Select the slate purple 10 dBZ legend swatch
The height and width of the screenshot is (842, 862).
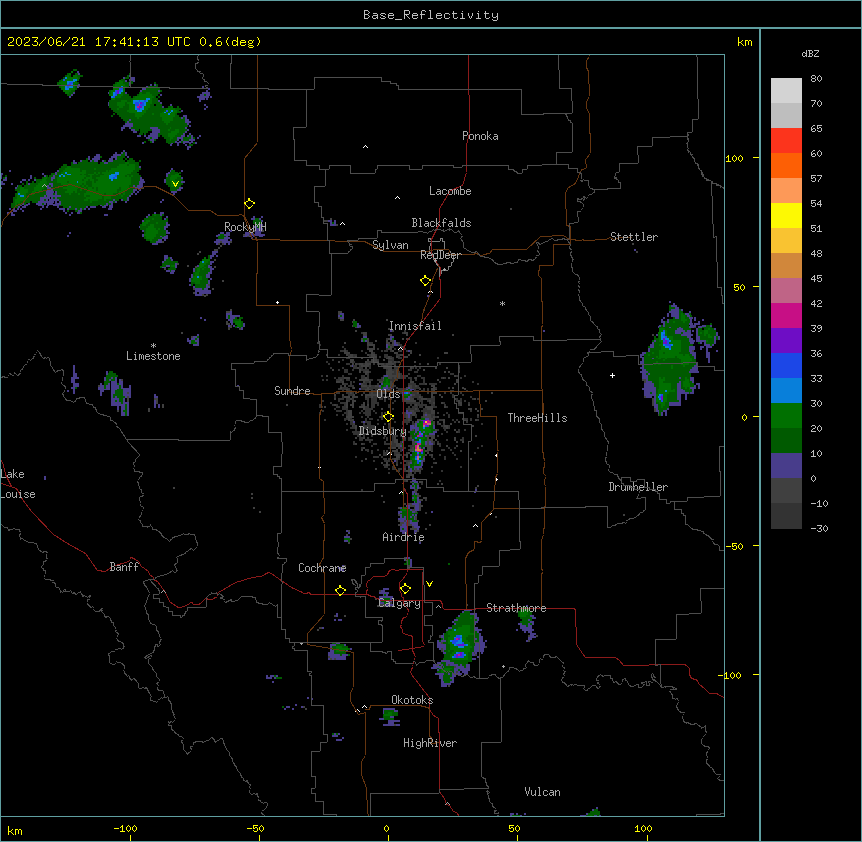[786, 466]
